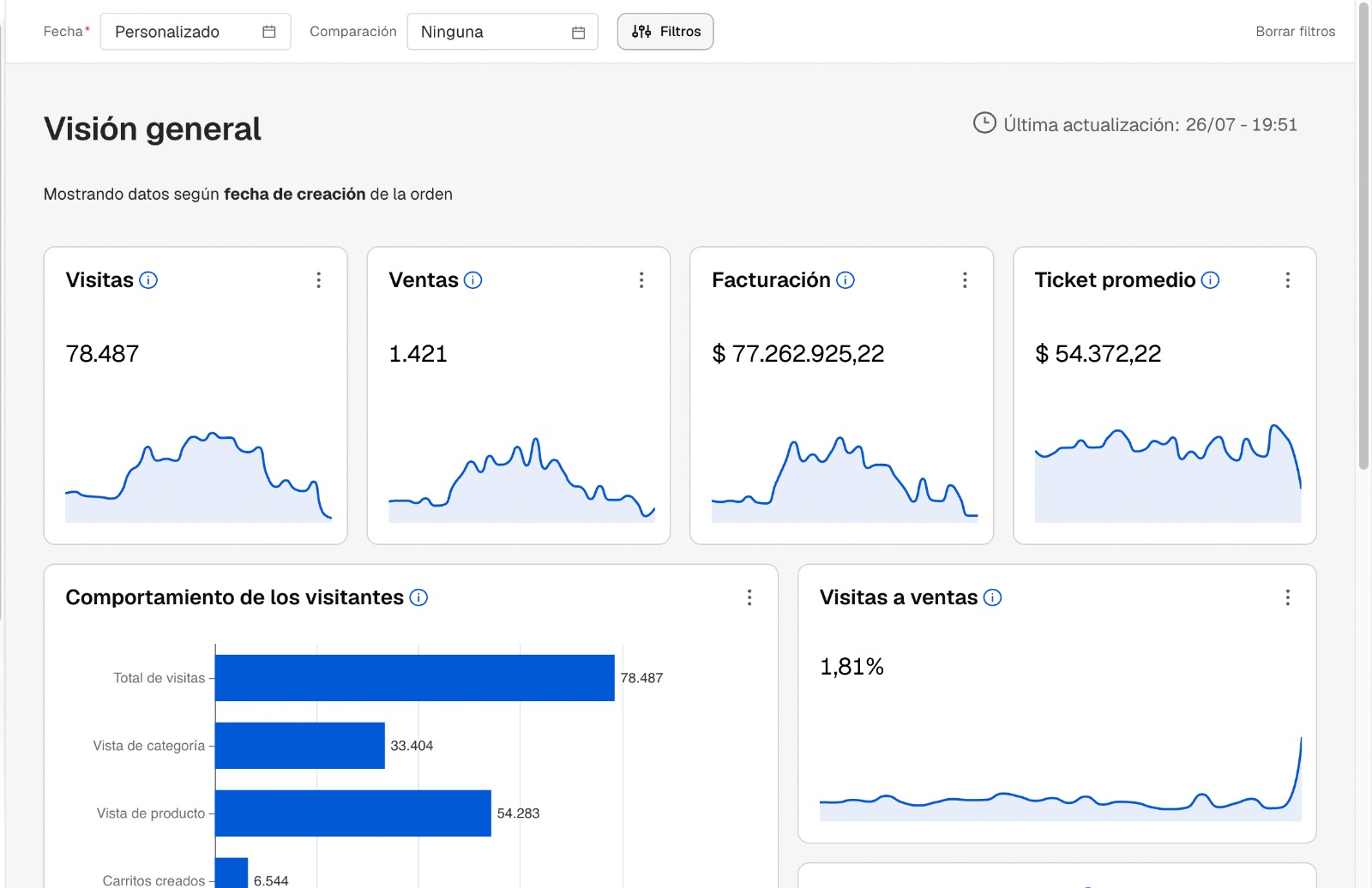Open the Visitas a ventas info icon
The height and width of the screenshot is (888, 1372).
(x=992, y=597)
